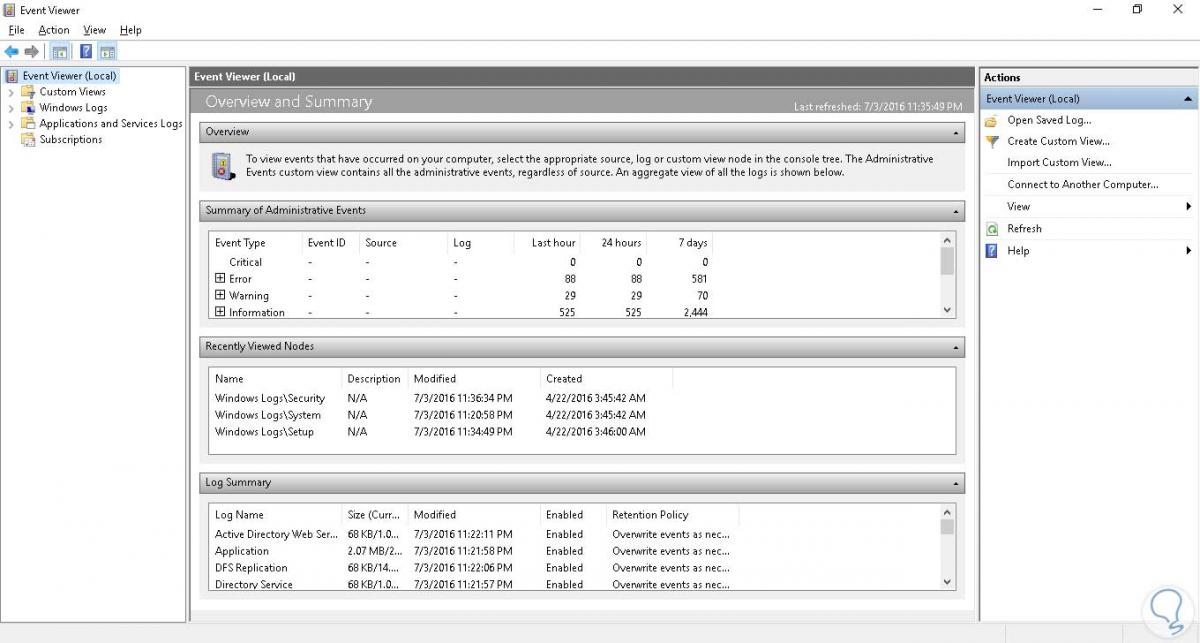Click the Size (Curr... column header

coord(375,515)
